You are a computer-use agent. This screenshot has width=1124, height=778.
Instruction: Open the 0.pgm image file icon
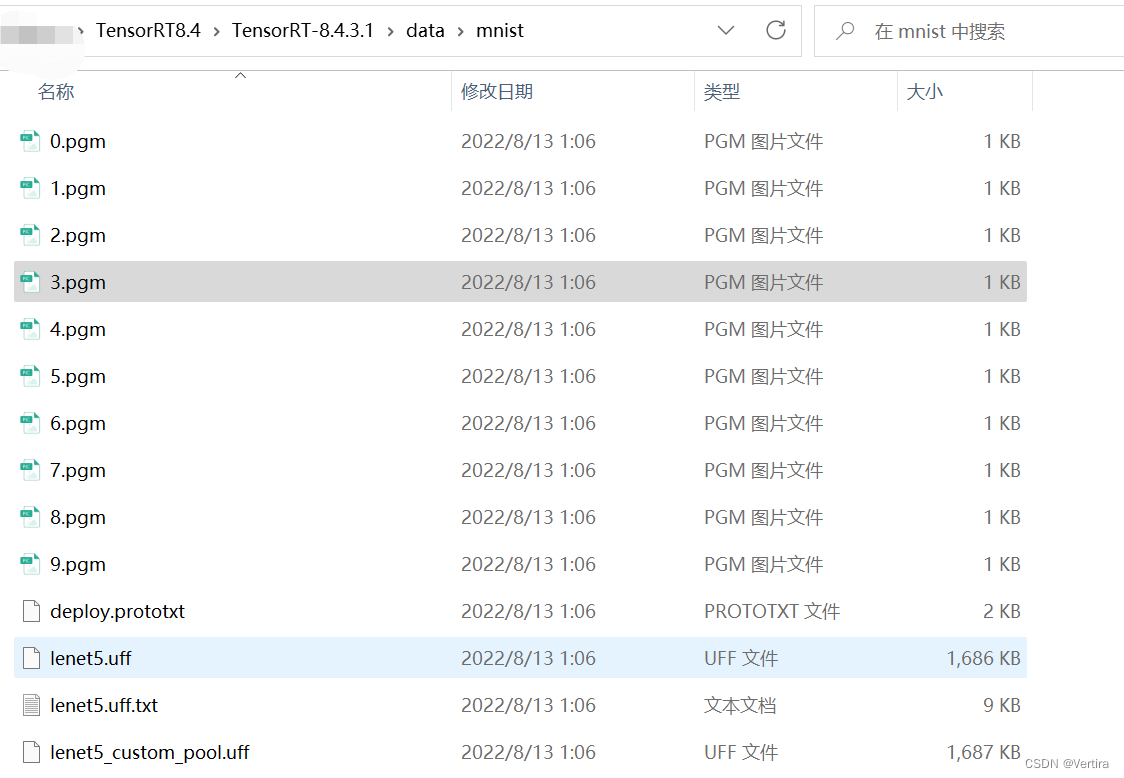pos(28,141)
